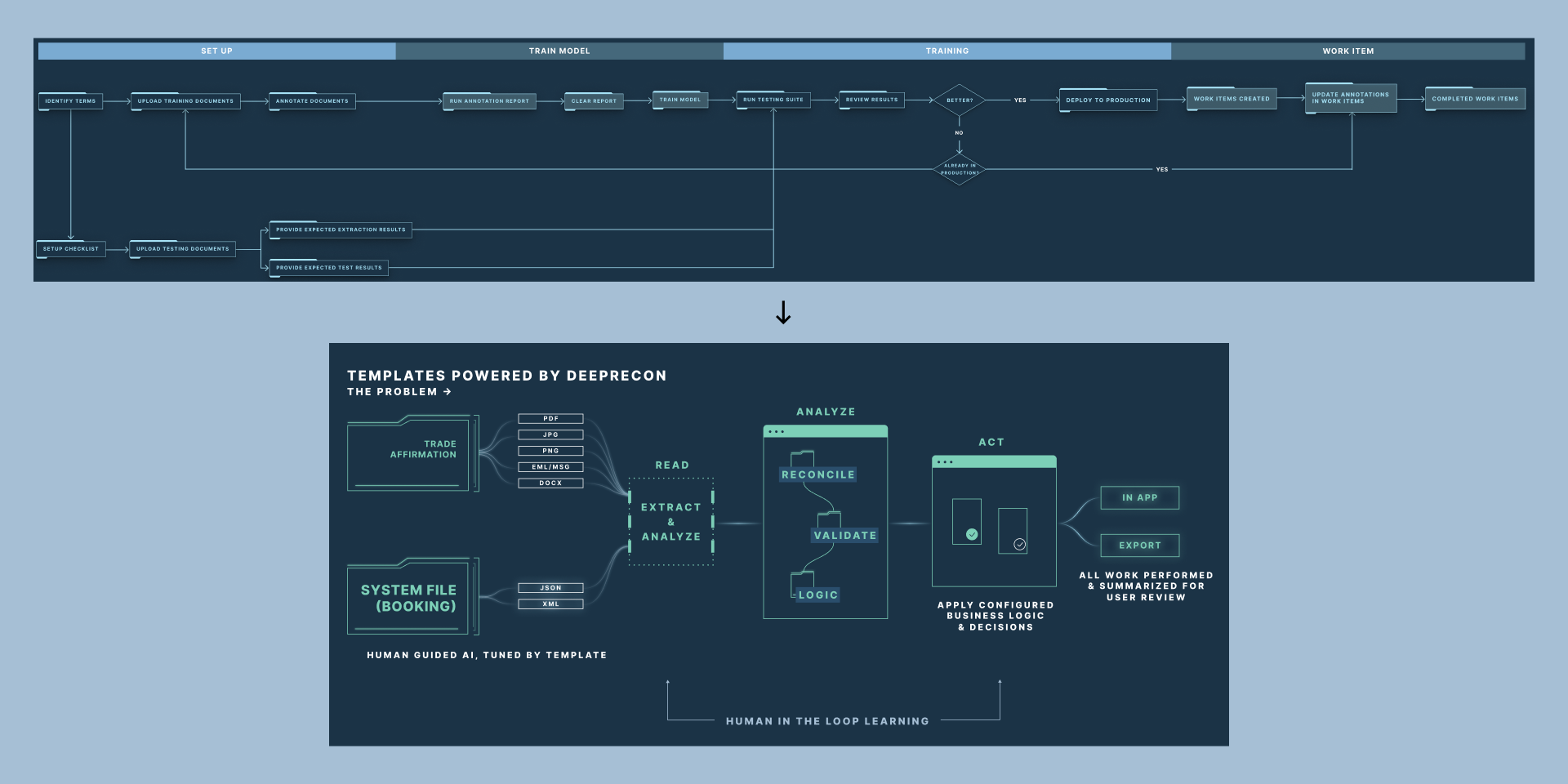Viewport: 1568px width, 784px height.
Task: Click the Trade Affirmation folder graphic
Action: point(412,454)
